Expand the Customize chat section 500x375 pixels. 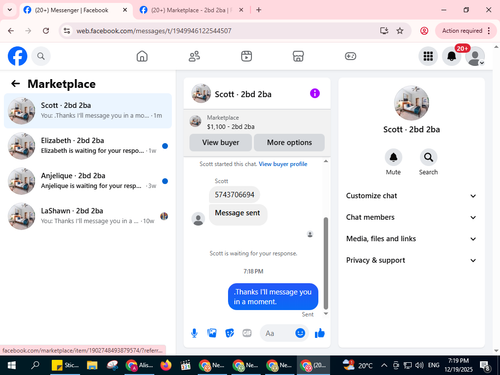(x=411, y=196)
